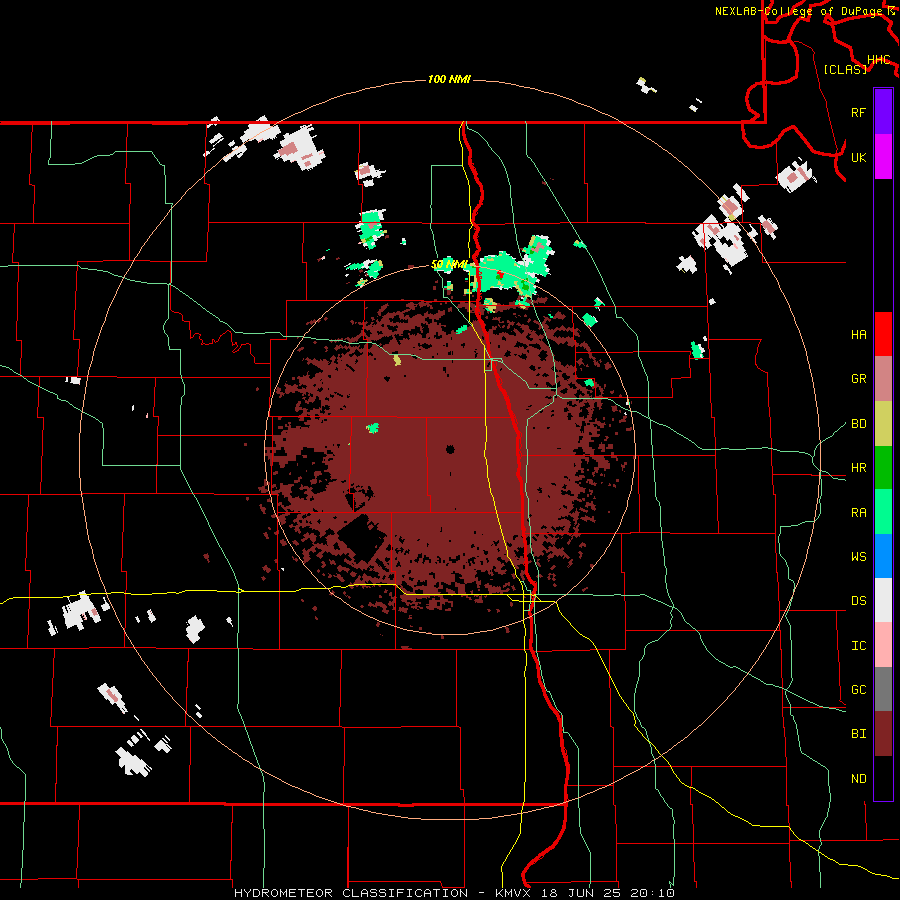Viewport: 900px width, 900px height.
Task: Click the HA red legend swatch
Action: tap(883, 334)
